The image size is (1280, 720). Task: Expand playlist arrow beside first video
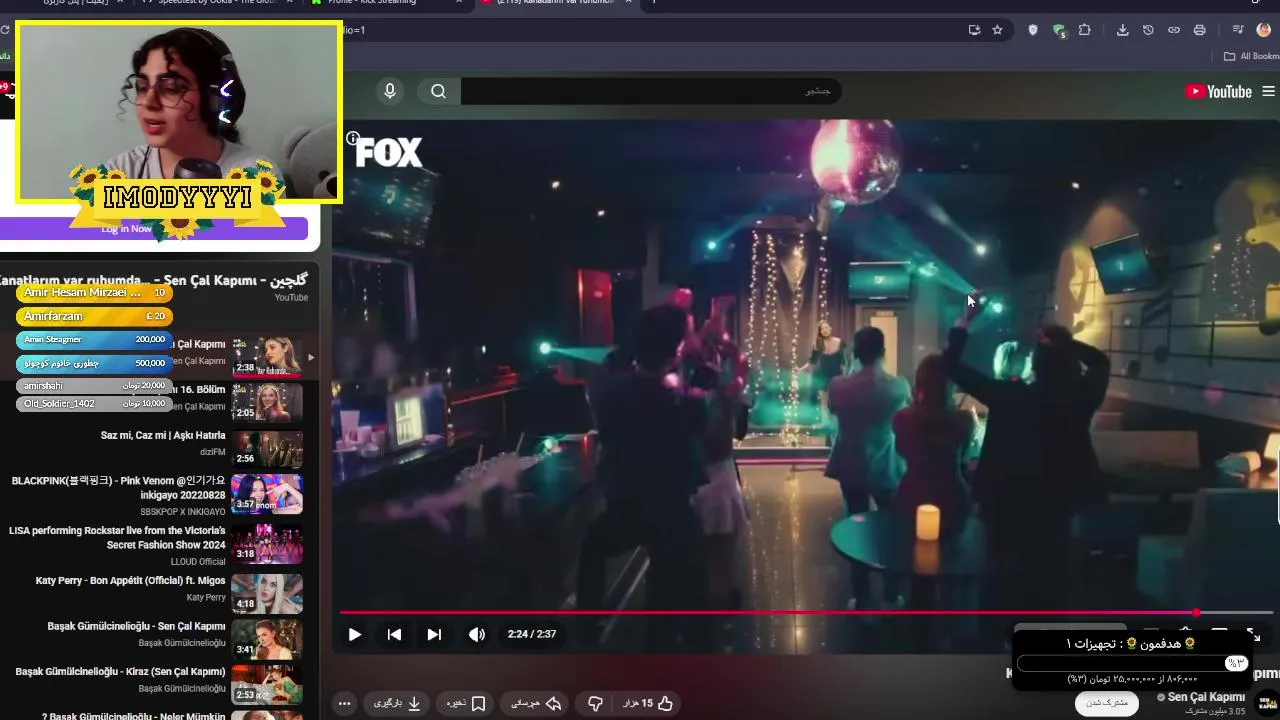(310, 357)
